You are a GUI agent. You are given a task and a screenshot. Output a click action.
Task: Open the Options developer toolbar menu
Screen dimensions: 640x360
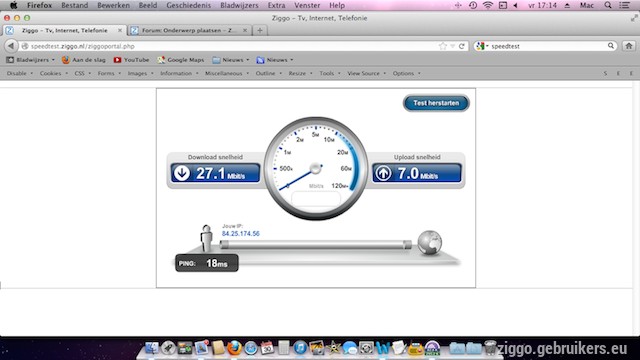point(407,73)
